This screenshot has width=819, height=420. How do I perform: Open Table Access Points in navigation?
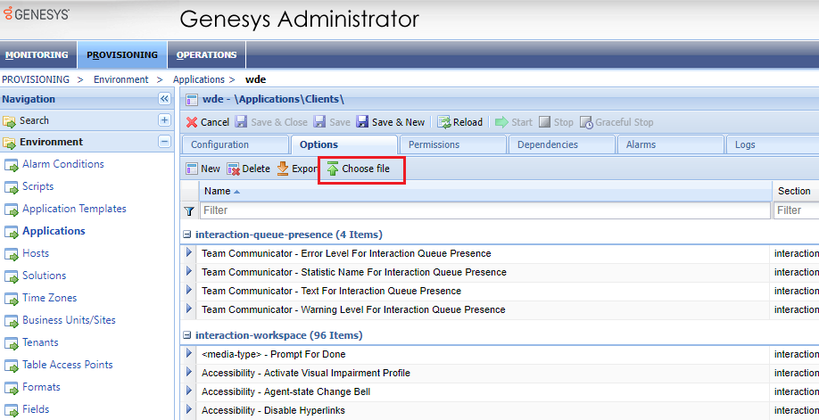[67, 365]
